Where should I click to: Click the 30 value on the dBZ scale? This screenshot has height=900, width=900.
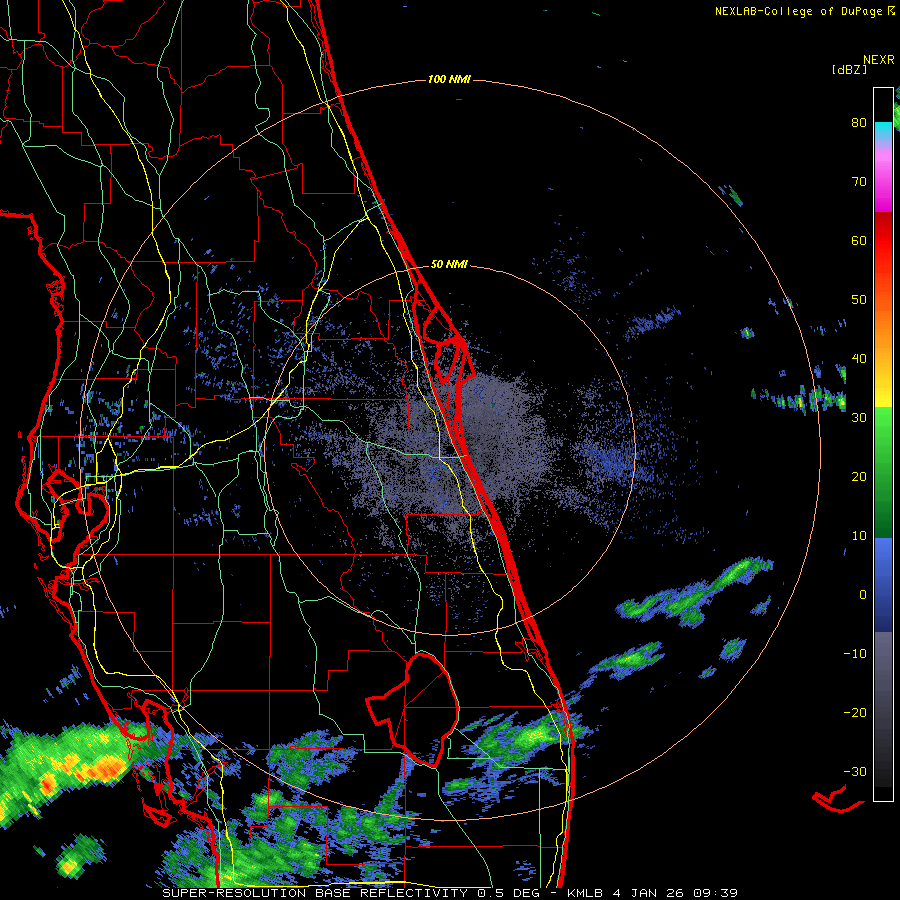point(859,417)
